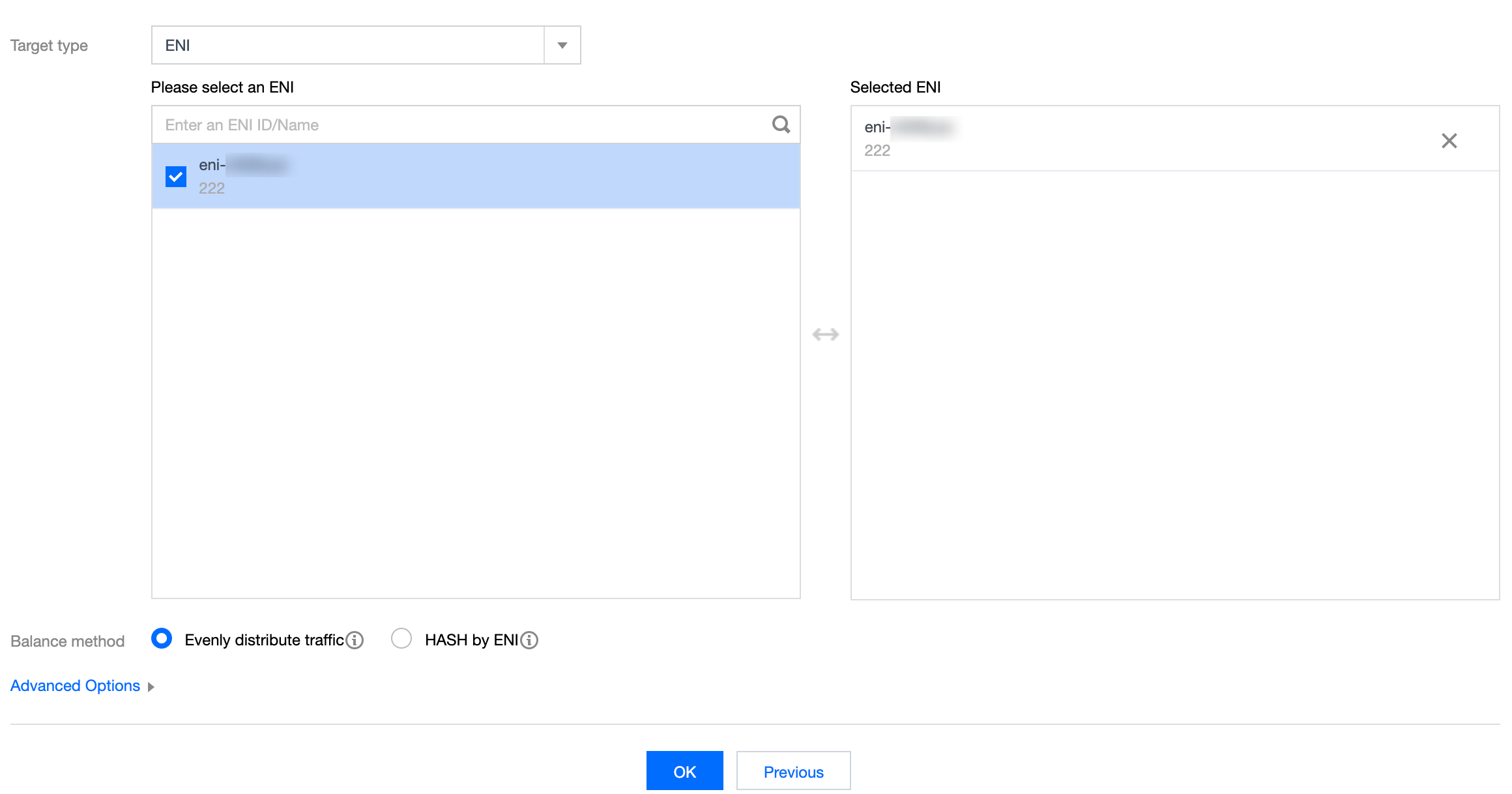Open the Target type dropdown arrow

coord(562,46)
